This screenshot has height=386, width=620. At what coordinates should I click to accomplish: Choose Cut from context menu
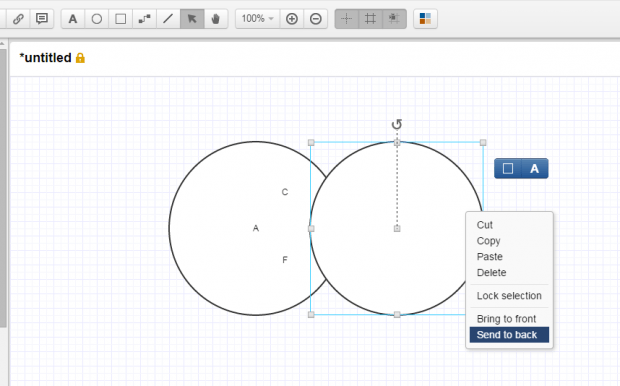pos(509,225)
